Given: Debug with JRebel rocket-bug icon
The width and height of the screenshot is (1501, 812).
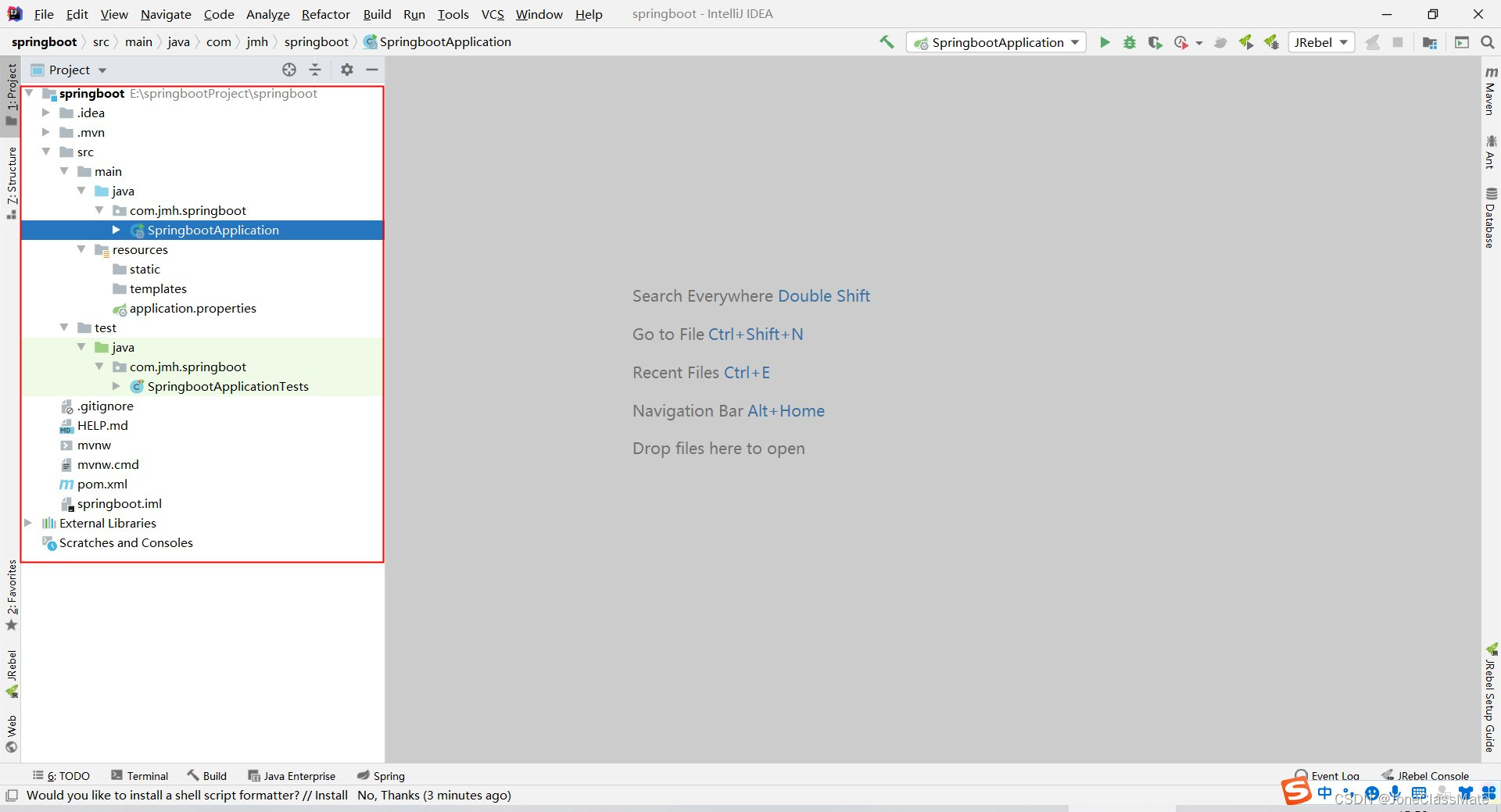Looking at the screenshot, I should pyautogui.click(x=1271, y=42).
